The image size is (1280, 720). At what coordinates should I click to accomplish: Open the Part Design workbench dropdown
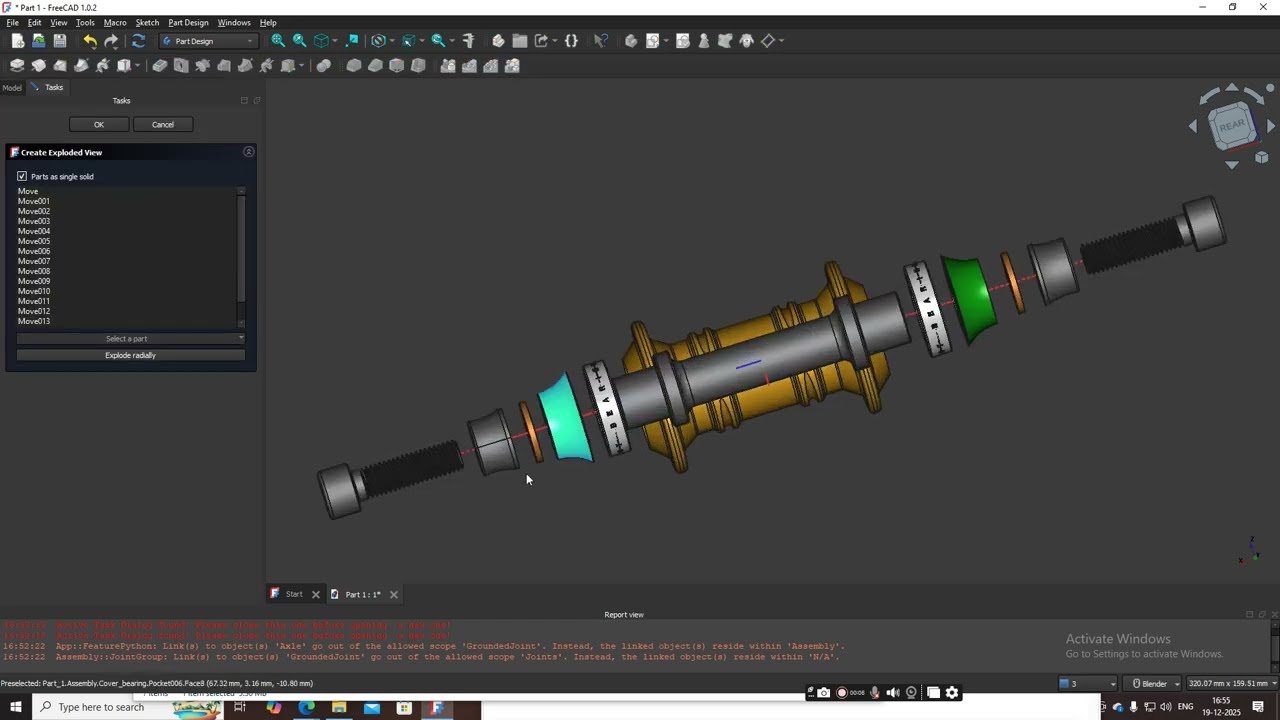pos(209,41)
